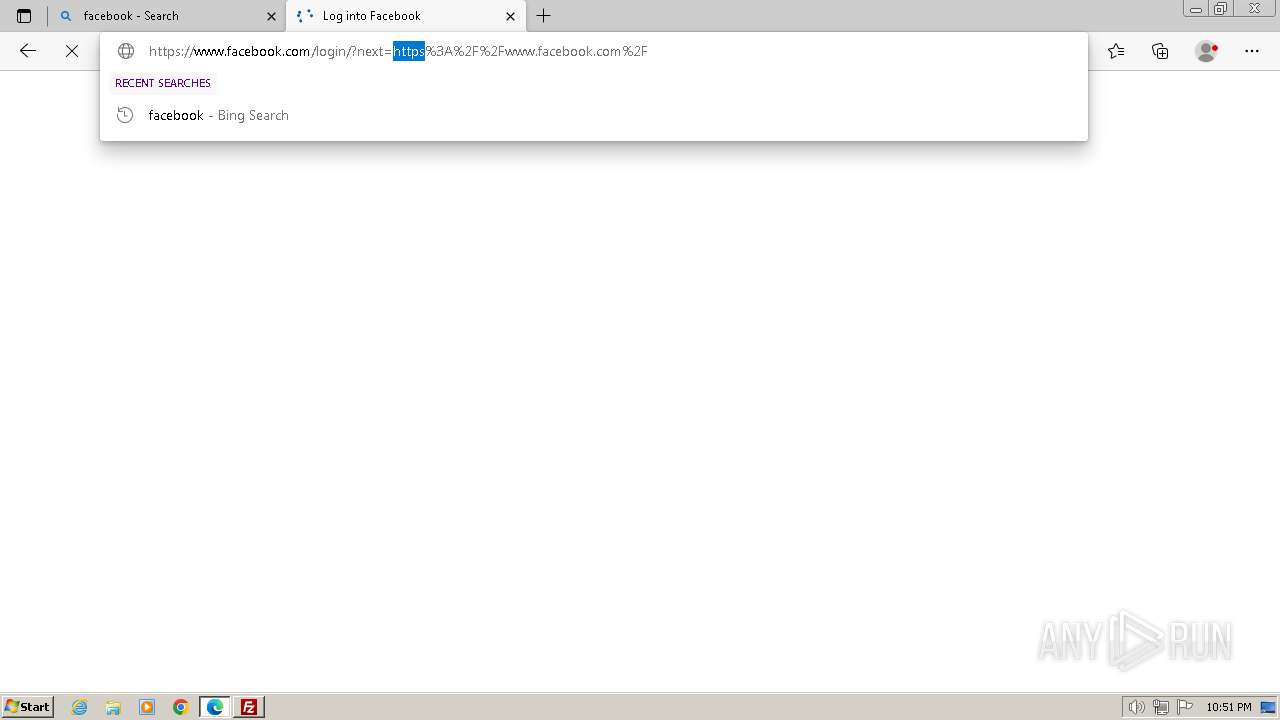Open FileZilla from taskbar
Viewport: 1280px width, 720px height.
249,707
